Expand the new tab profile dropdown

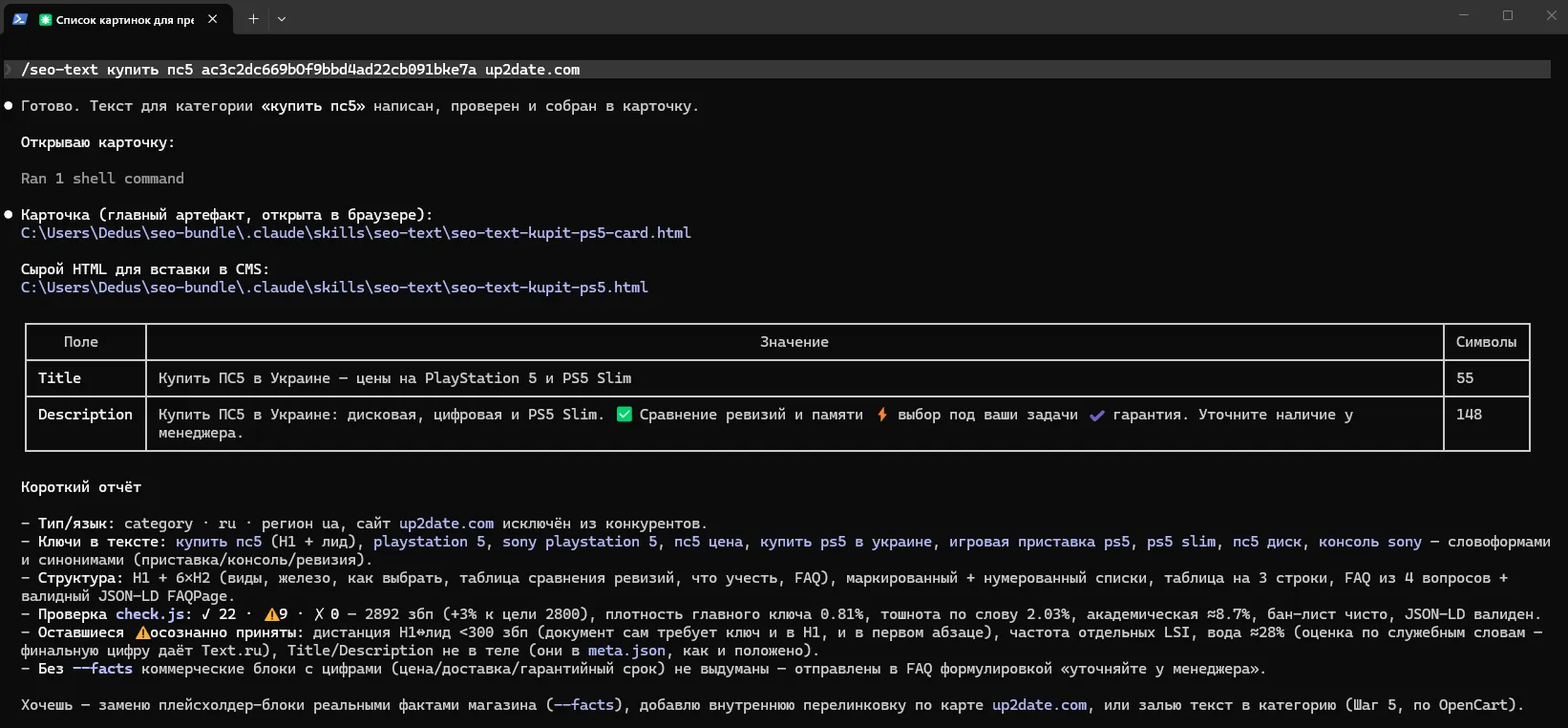282,18
